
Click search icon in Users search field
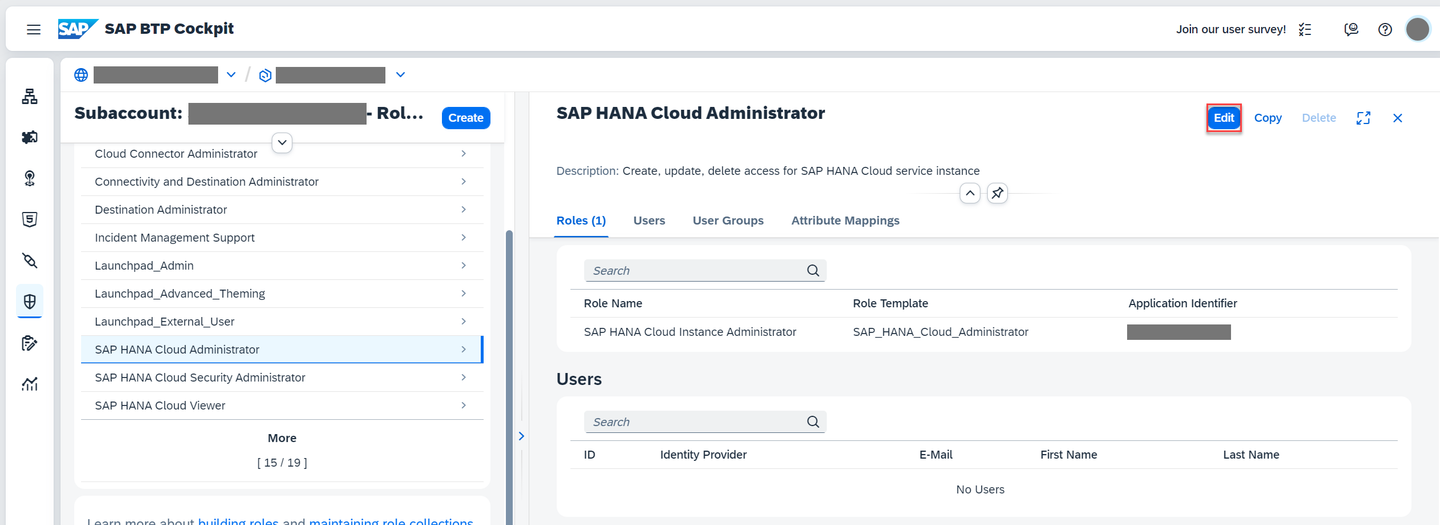[x=813, y=422]
